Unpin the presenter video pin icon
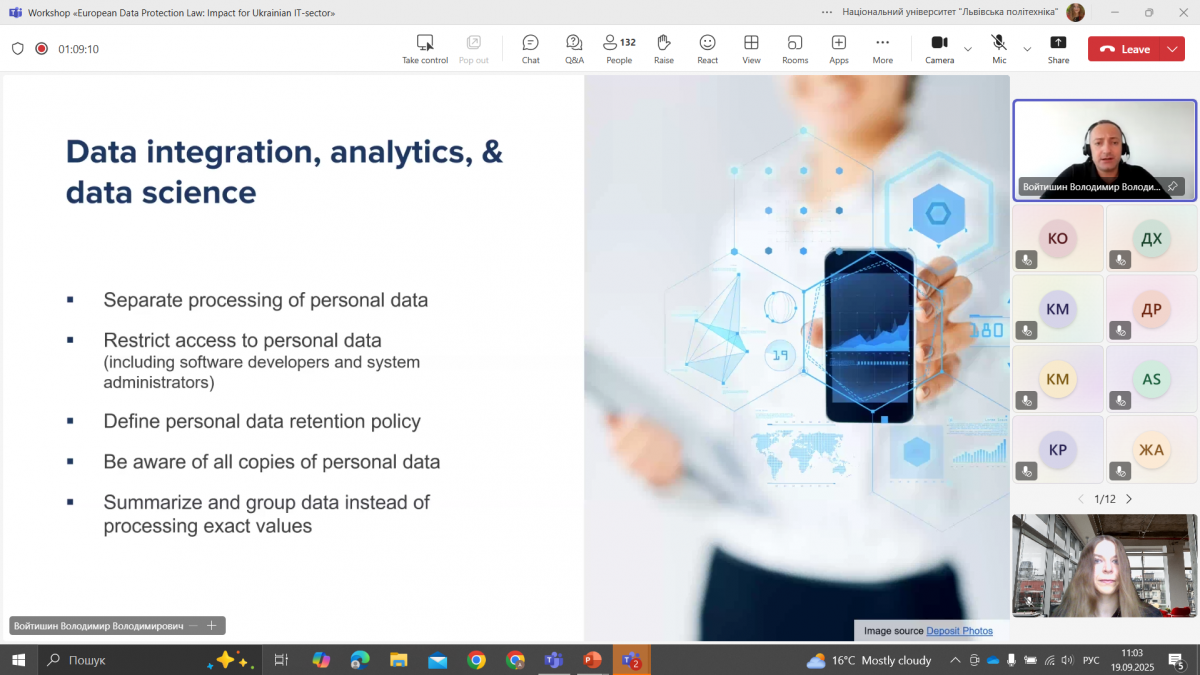 (1172, 187)
